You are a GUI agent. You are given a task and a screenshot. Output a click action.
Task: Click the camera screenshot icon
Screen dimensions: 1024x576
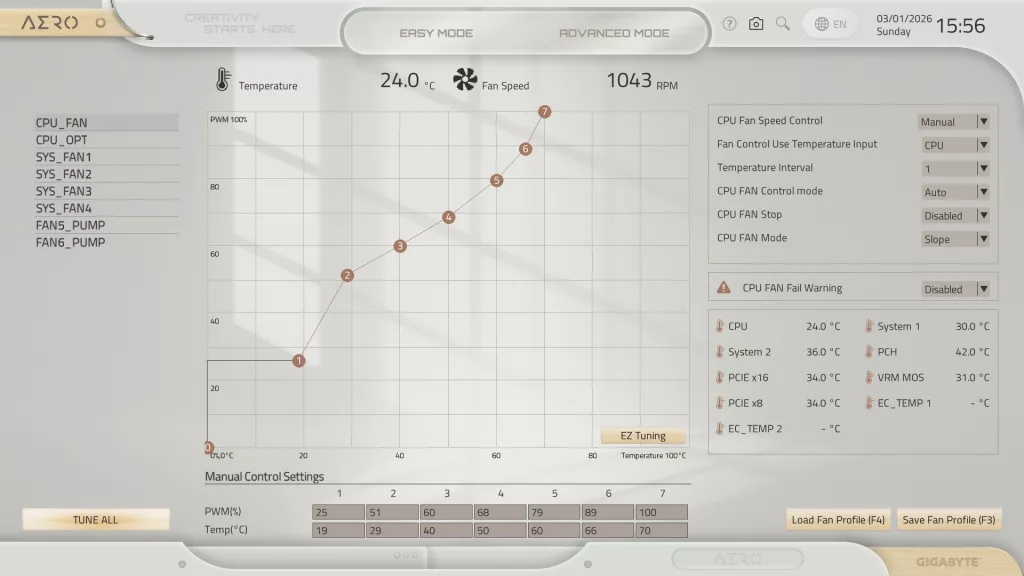click(x=756, y=24)
